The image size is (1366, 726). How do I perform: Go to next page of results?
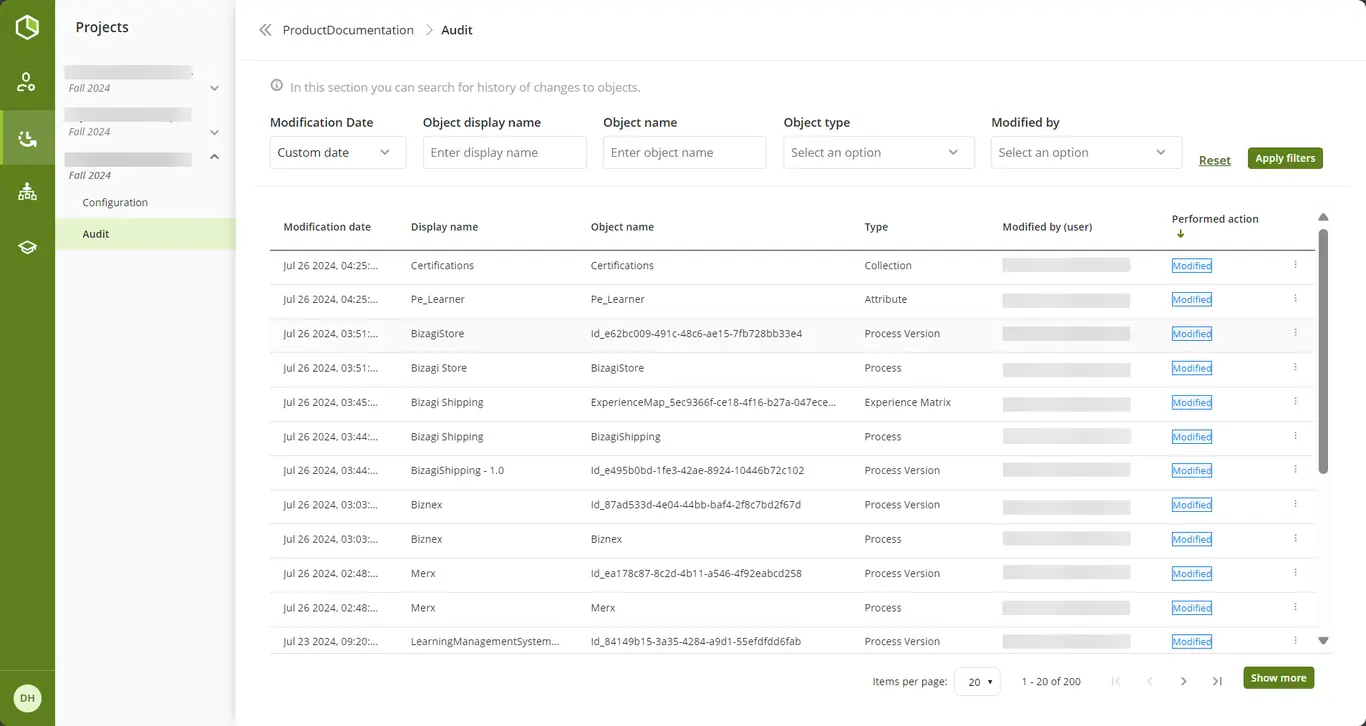click(x=1183, y=681)
